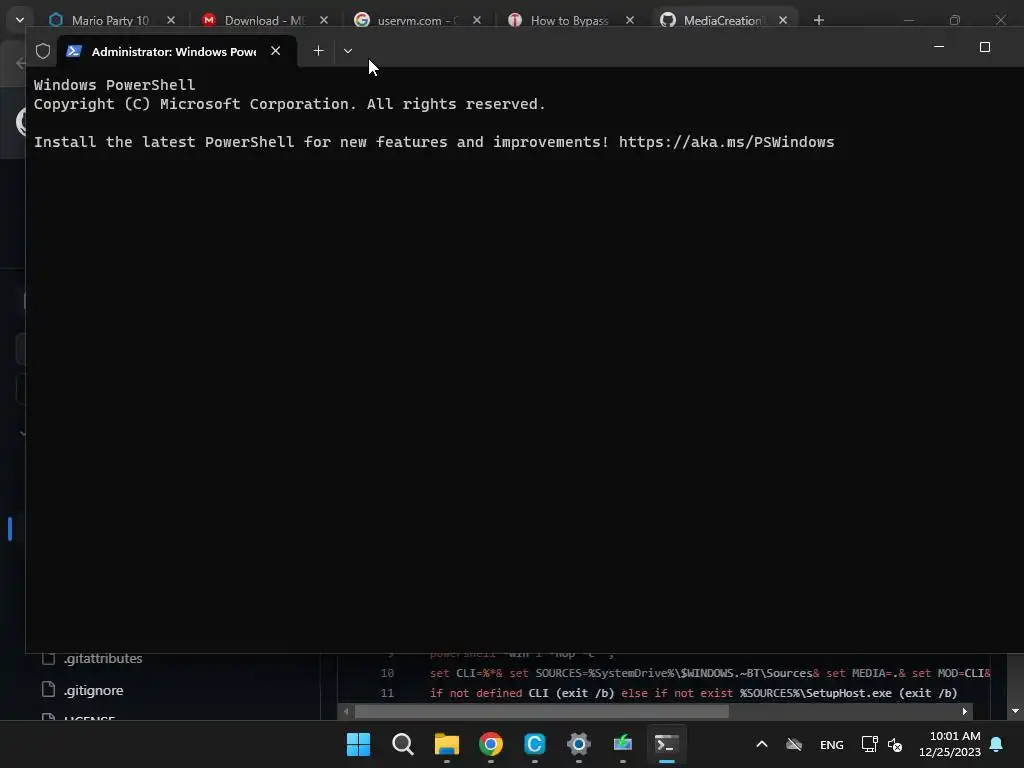The image size is (1024, 768).
Task: Click line number 11 in code view
Action: coord(387,693)
